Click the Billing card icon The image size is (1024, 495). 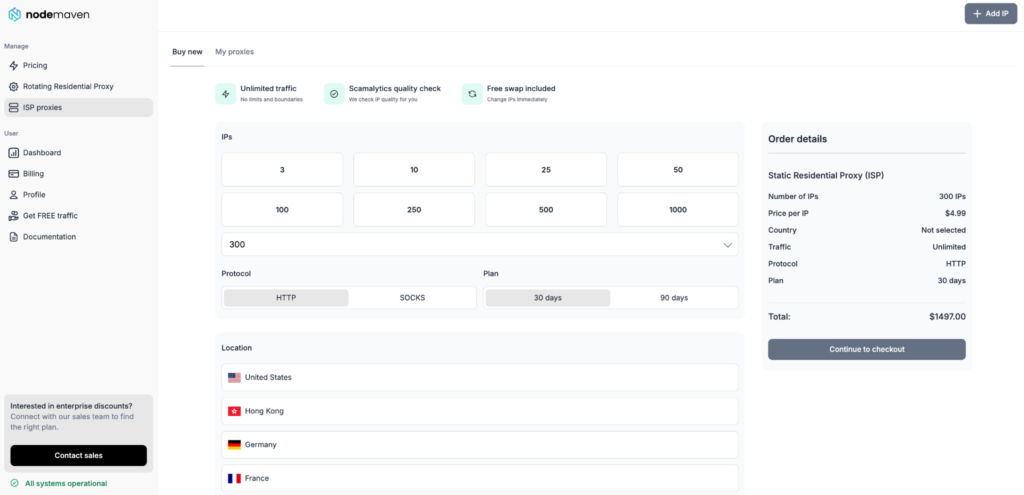click(14, 174)
